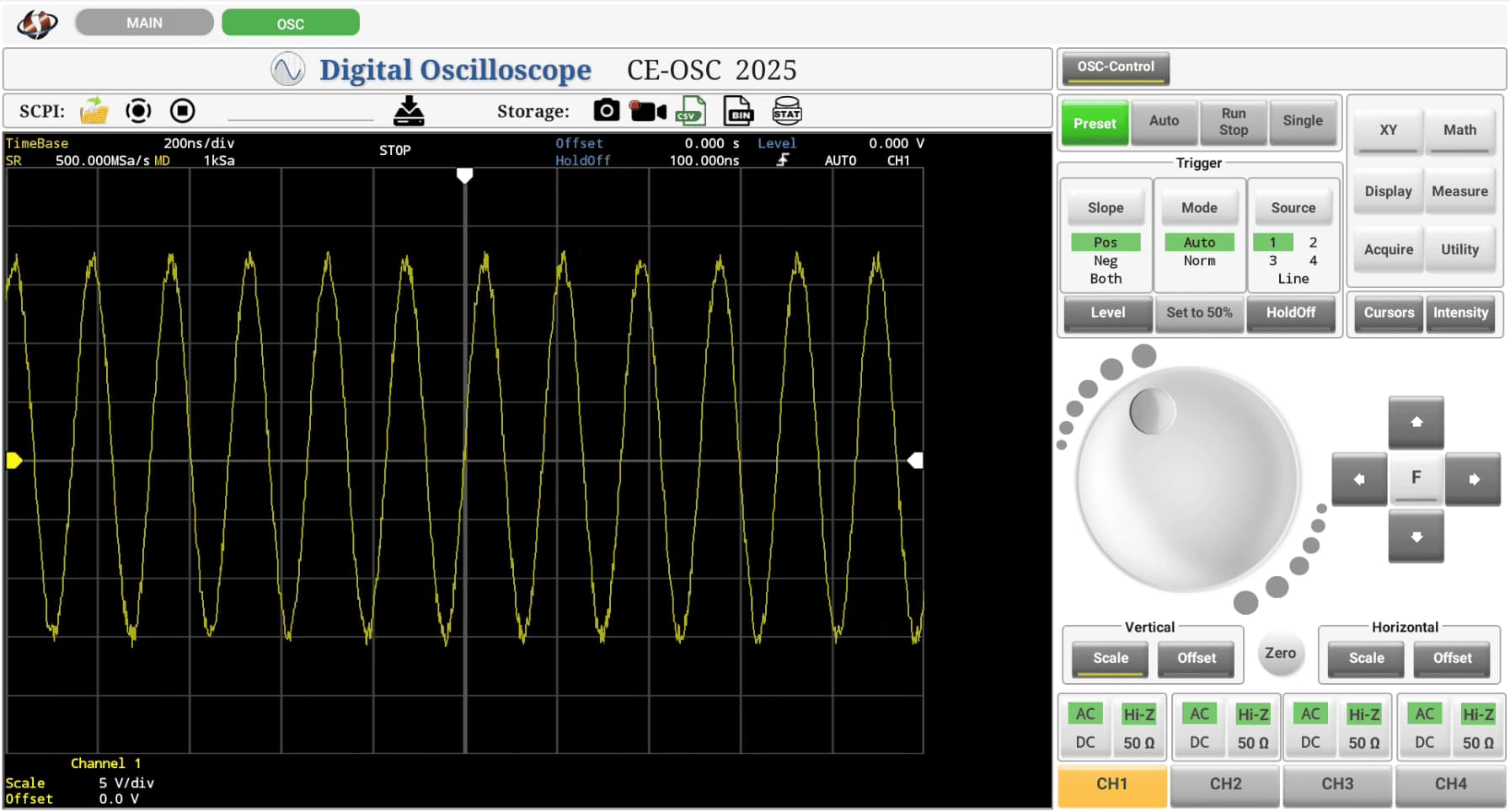The height and width of the screenshot is (812, 1510).
Task: Open the OSC-Control tab
Action: click(1116, 67)
